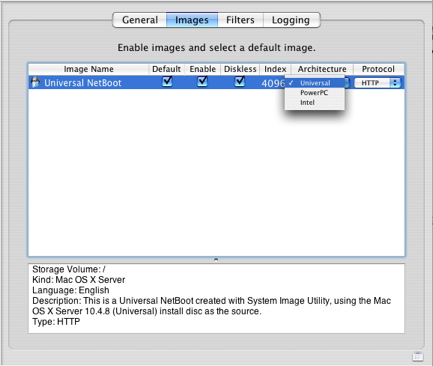
Task: Switch to the General tab
Action: pos(140,20)
